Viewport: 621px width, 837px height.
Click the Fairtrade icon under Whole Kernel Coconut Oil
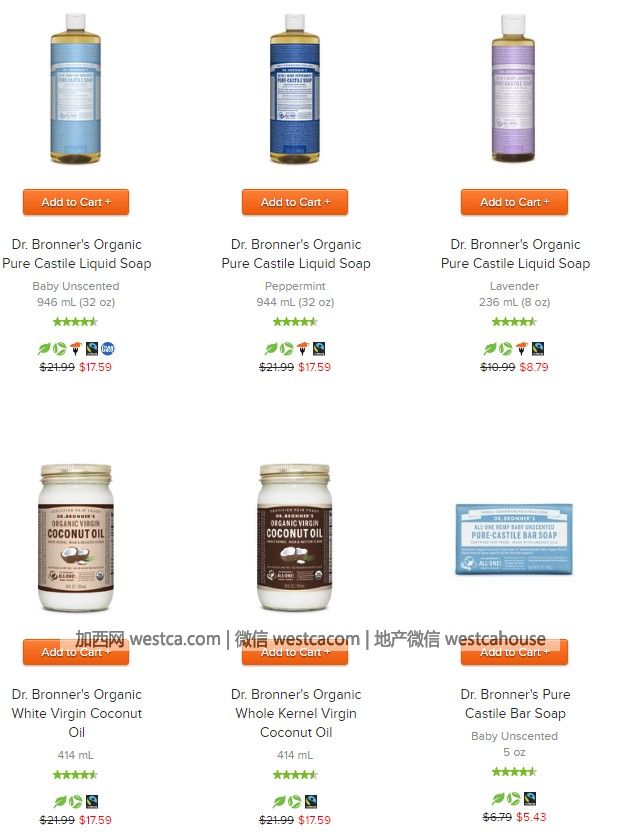click(311, 801)
